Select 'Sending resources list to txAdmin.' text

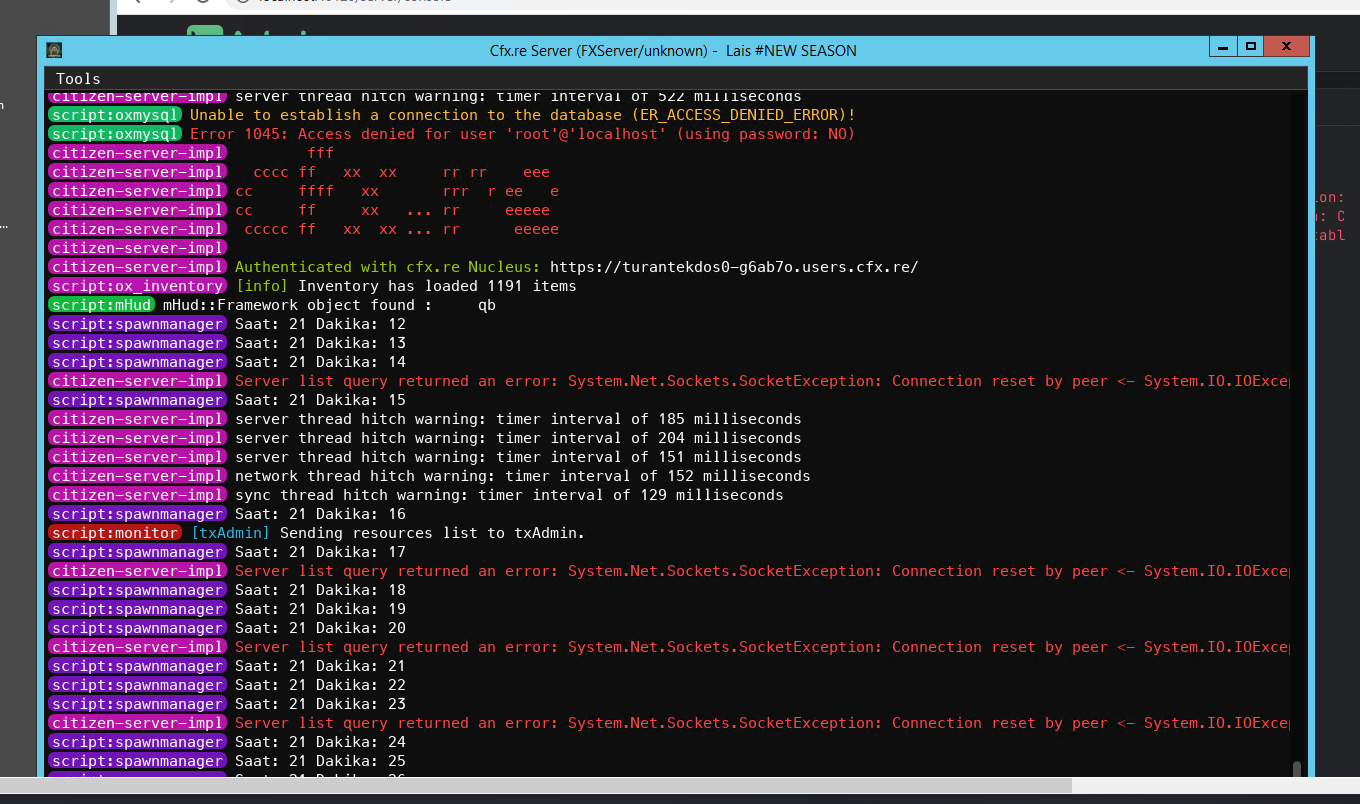tap(432, 533)
